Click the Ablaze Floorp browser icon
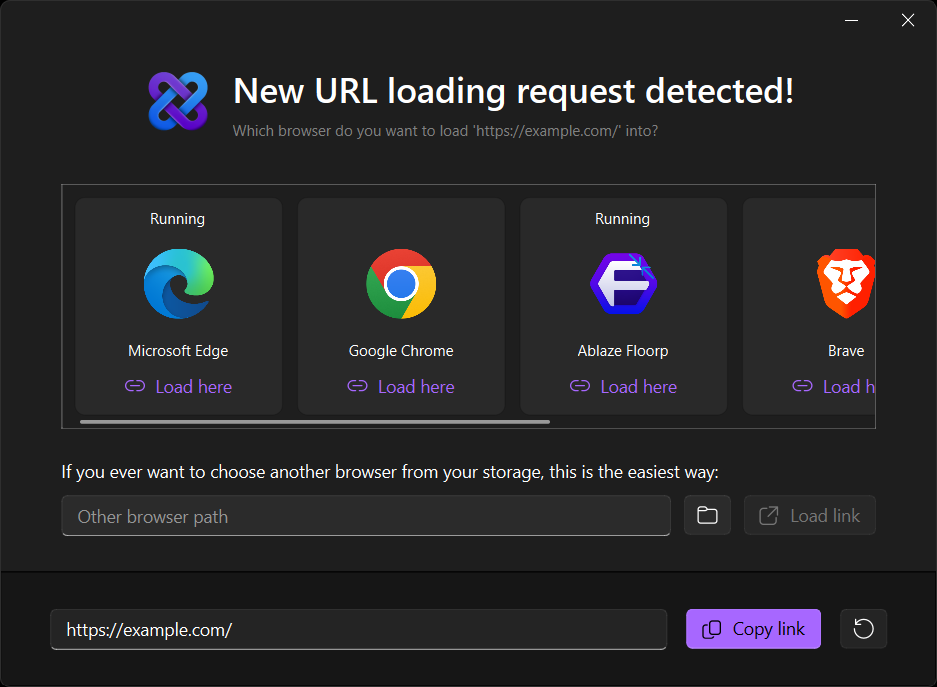The height and width of the screenshot is (687, 937). 623,284
